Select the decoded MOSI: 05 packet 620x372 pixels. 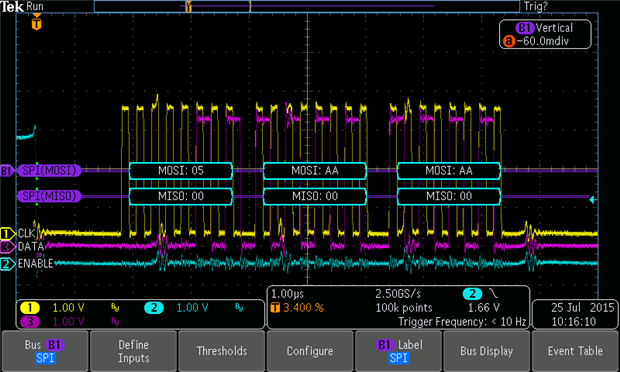tap(181, 171)
